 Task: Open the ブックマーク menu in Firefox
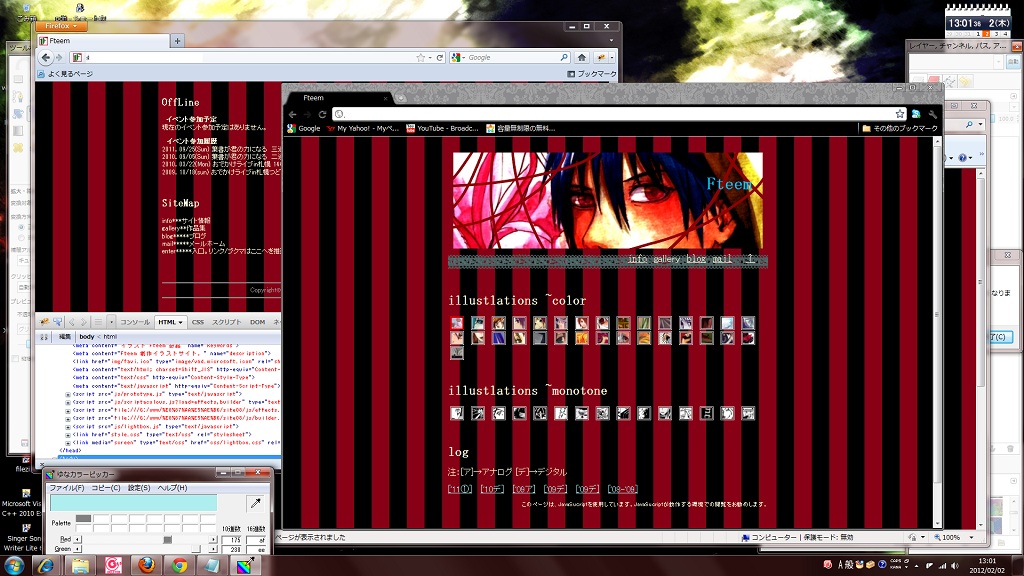pos(592,74)
